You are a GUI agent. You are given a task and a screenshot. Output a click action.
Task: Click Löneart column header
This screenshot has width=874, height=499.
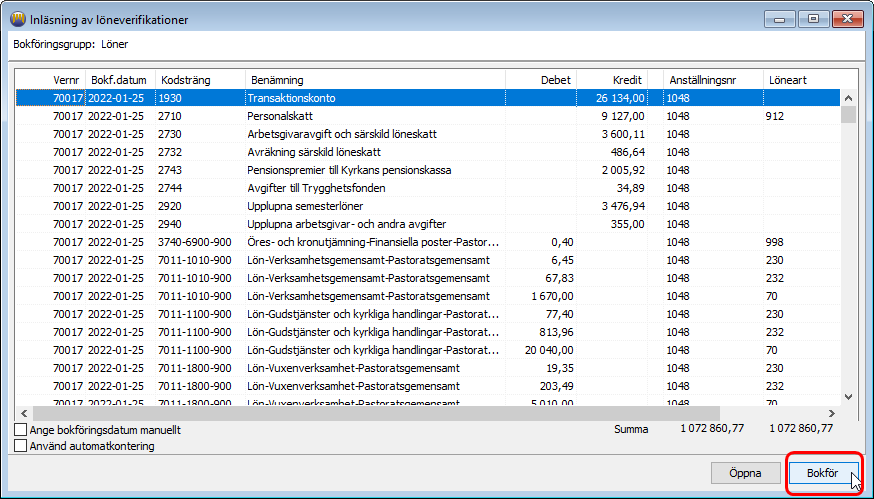[802, 80]
